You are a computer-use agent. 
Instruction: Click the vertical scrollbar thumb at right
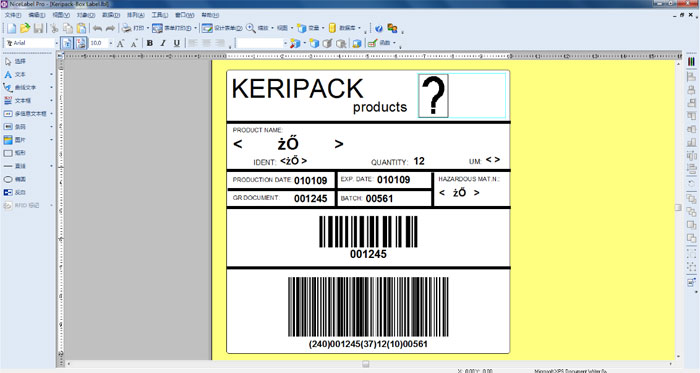click(678, 207)
